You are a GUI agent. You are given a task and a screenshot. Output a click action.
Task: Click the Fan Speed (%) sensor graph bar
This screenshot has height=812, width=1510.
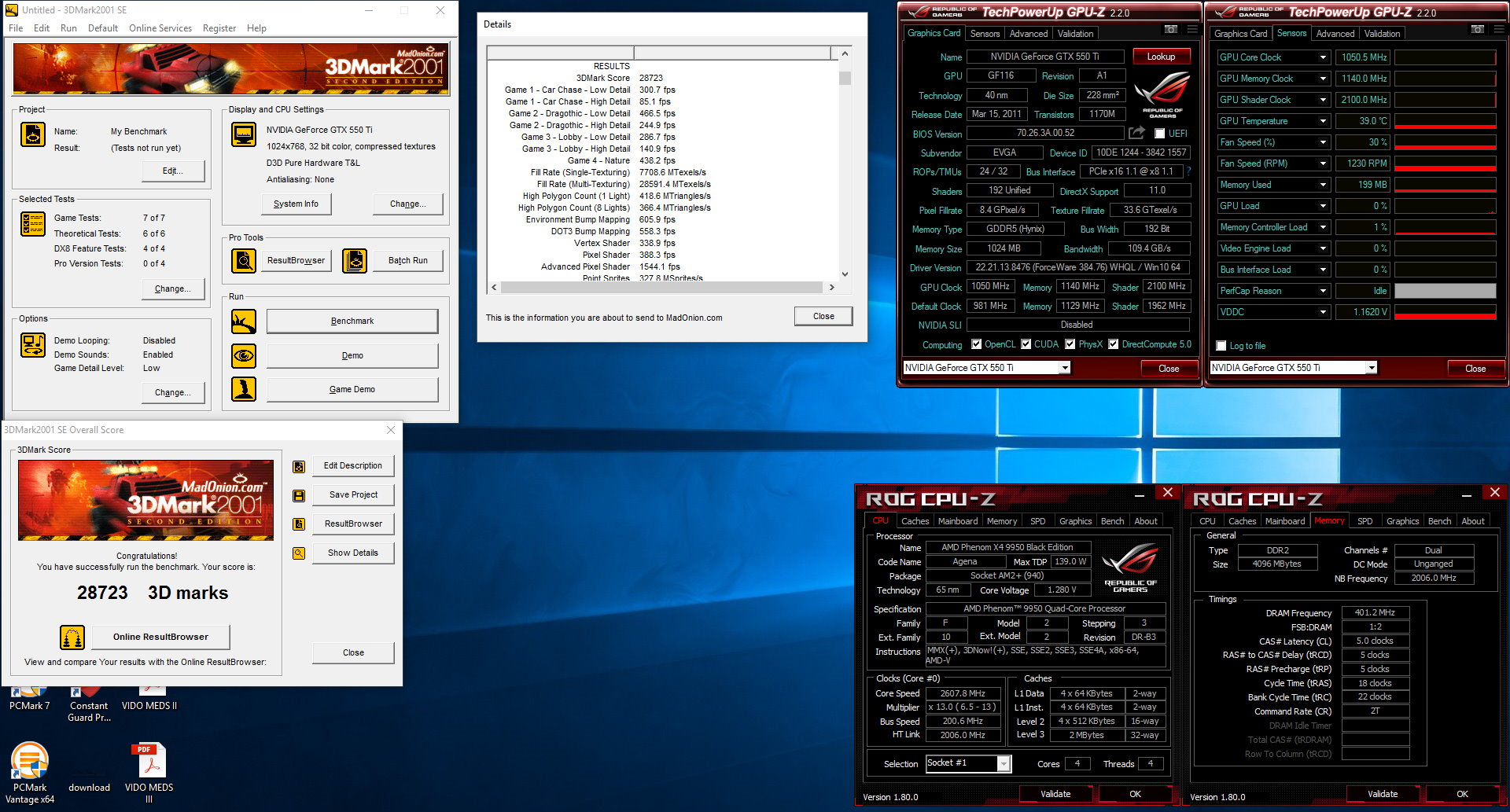[x=1445, y=142]
